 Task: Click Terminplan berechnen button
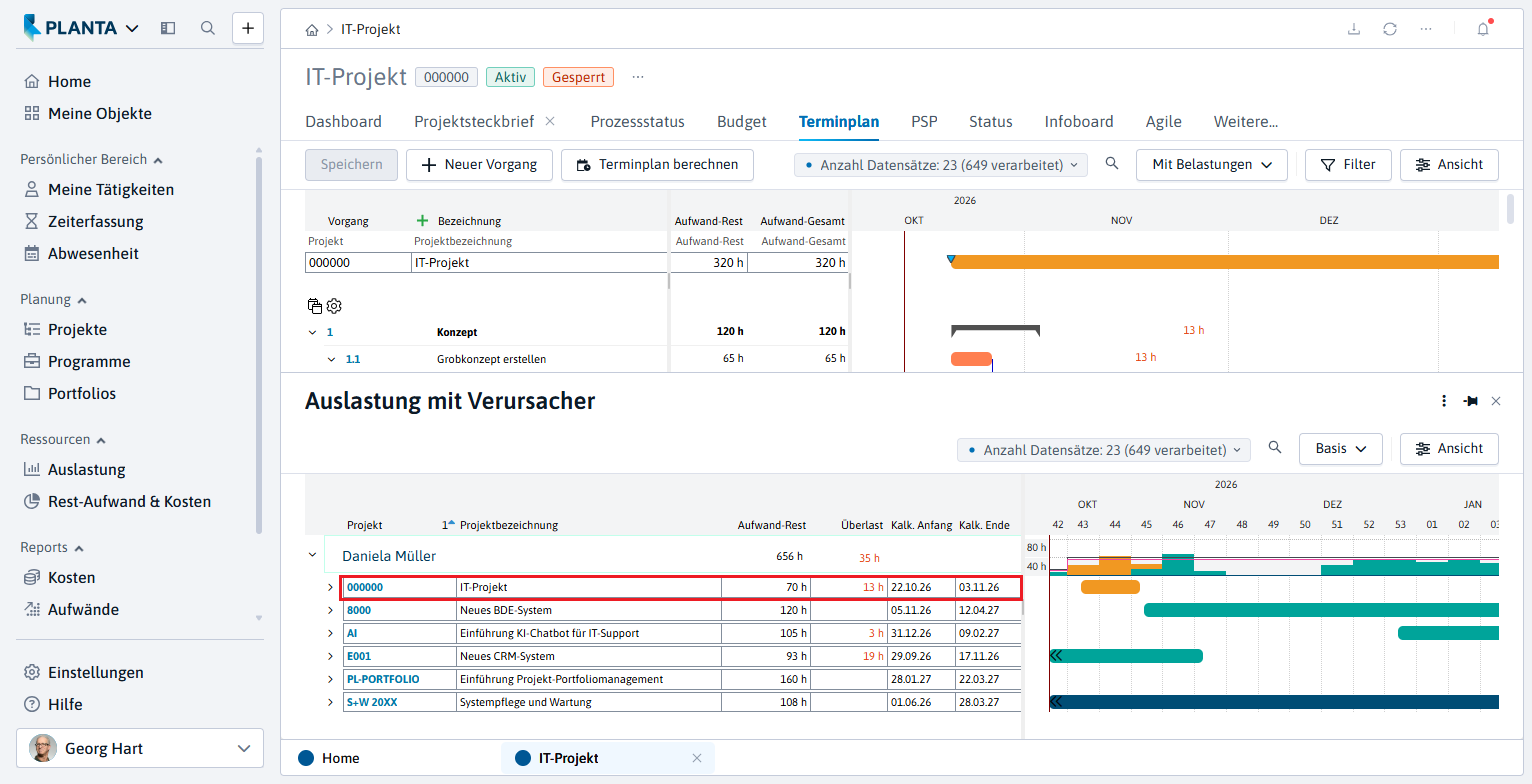(657, 165)
